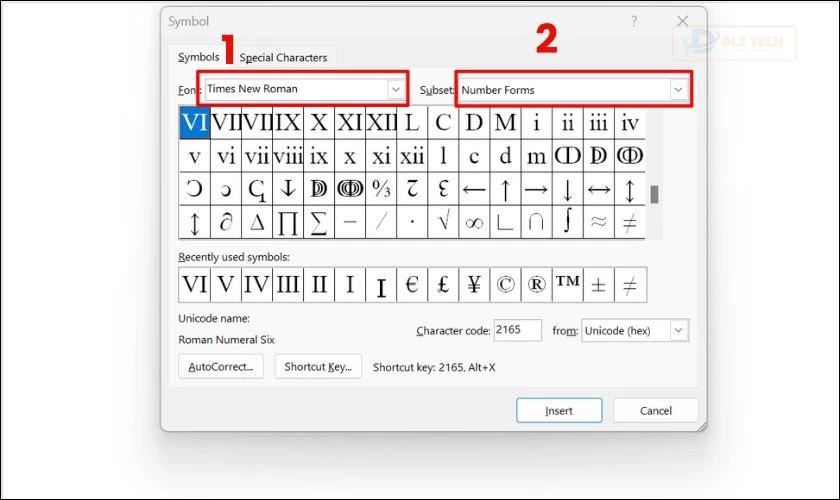Select the right angle ∟ symbol
Screen dimensions: 840x500
click(505, 222)
